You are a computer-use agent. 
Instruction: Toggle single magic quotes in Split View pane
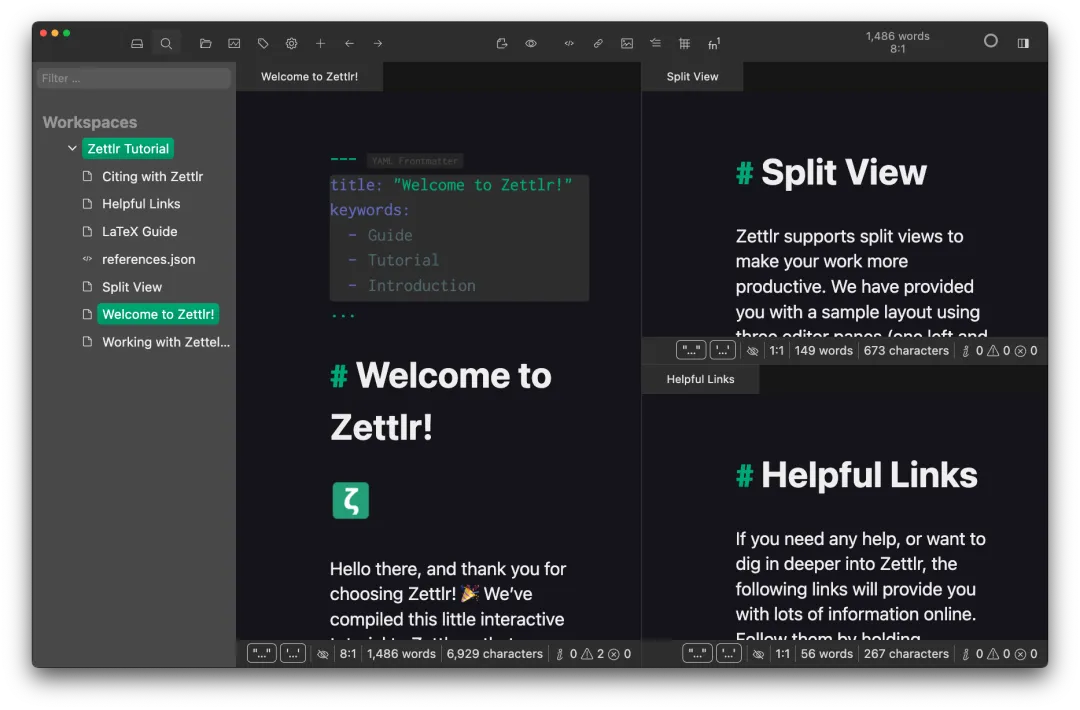723,351
